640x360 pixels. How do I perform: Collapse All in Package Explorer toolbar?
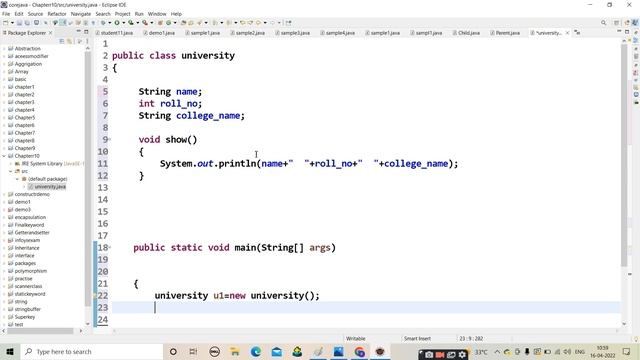62,41
